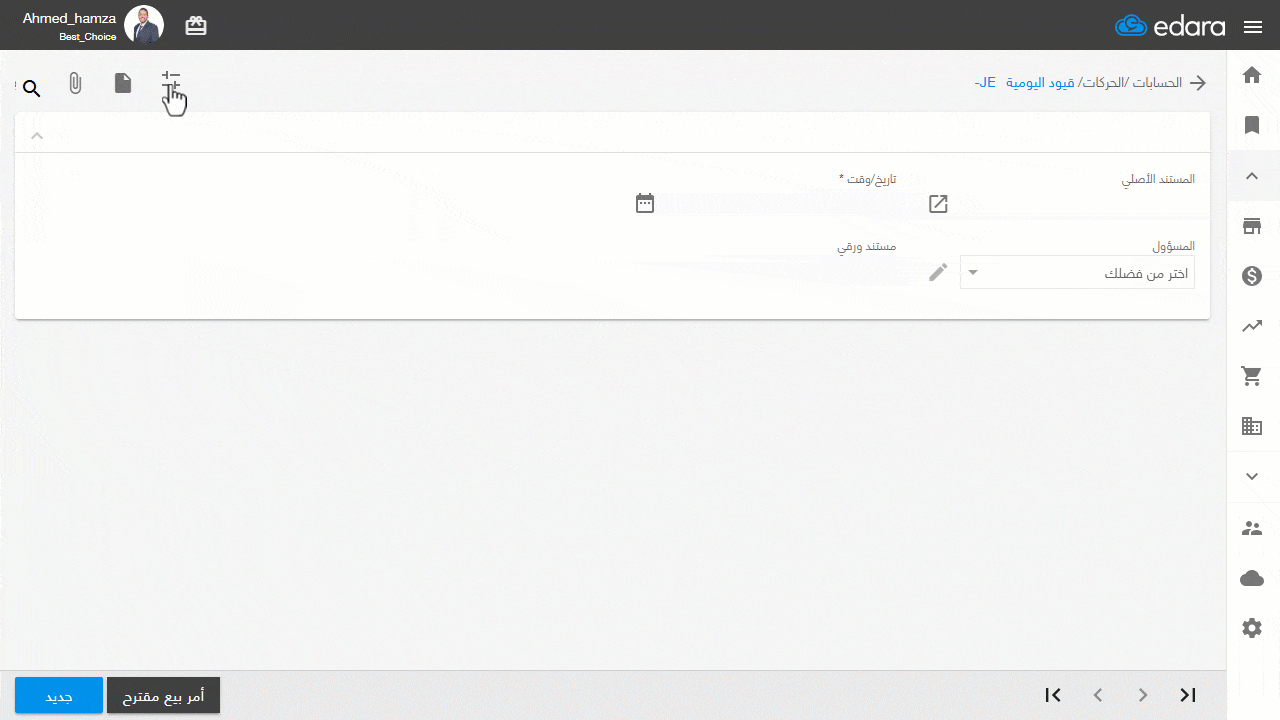Open the hamburger menu beside the edara logo
The width and height of the screenshot is (1280, 720).
pyautogui.click(x=1253, y=27)
